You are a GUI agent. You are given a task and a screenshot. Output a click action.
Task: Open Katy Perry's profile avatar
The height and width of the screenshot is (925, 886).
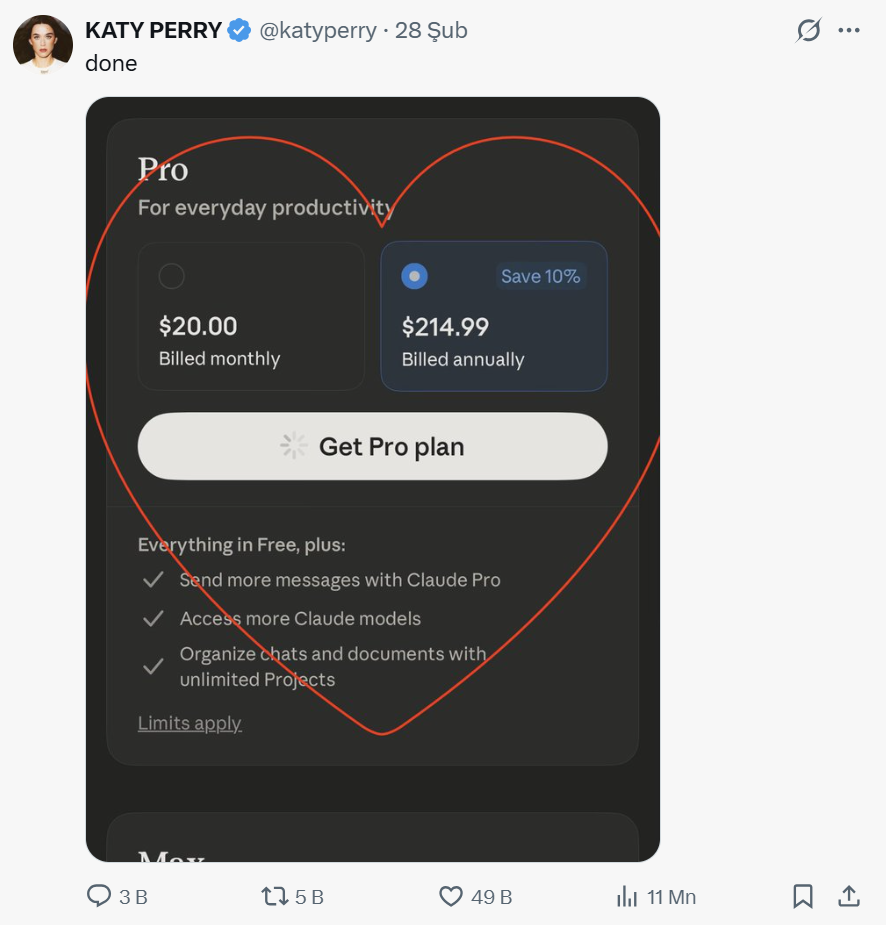coord(42,44)
